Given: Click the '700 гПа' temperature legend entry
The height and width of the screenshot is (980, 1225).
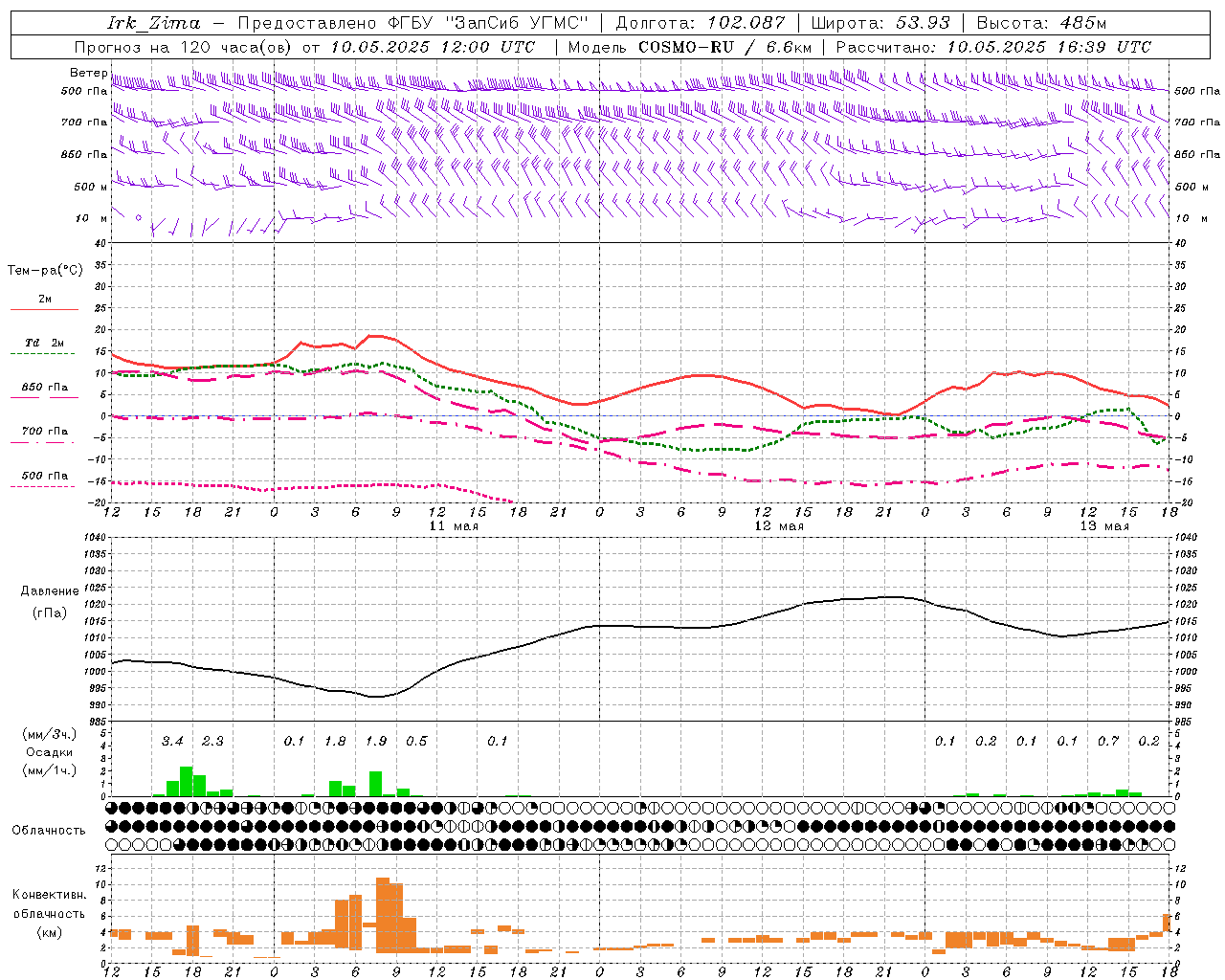Looking at the screenshot, I should 44,432.
